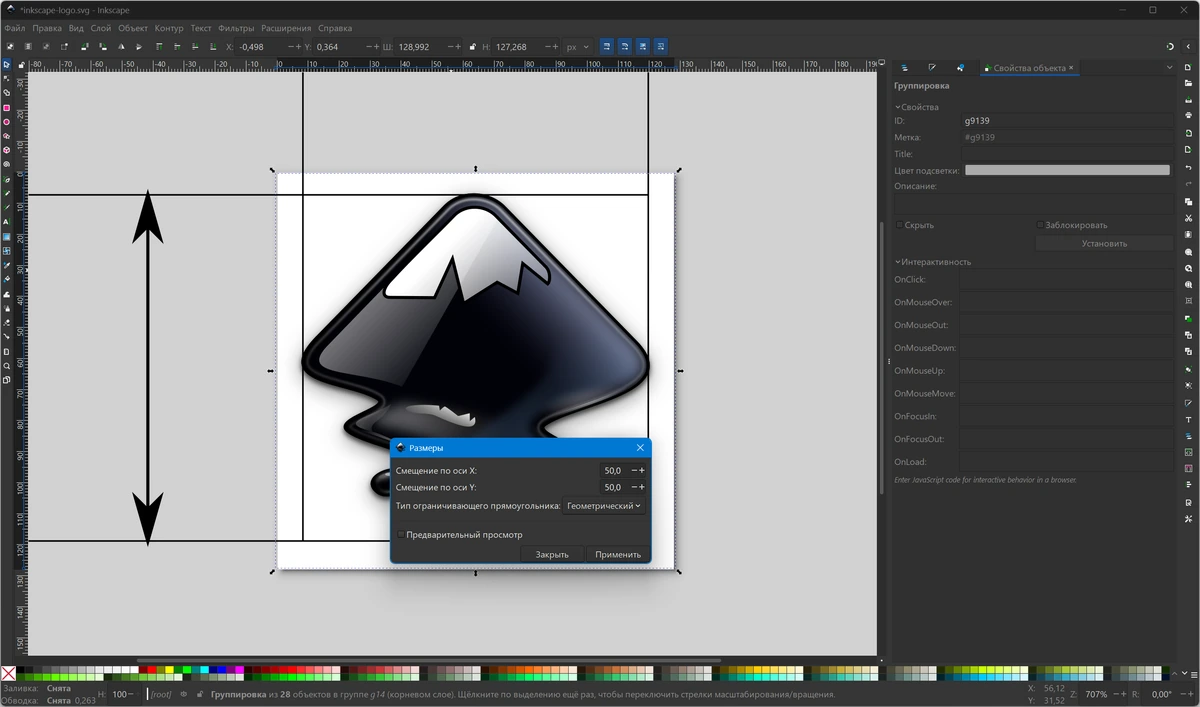Click the Select all objects icon
Screen dimensions: 1200x707
pyautogui.click(x=10, y=46)
